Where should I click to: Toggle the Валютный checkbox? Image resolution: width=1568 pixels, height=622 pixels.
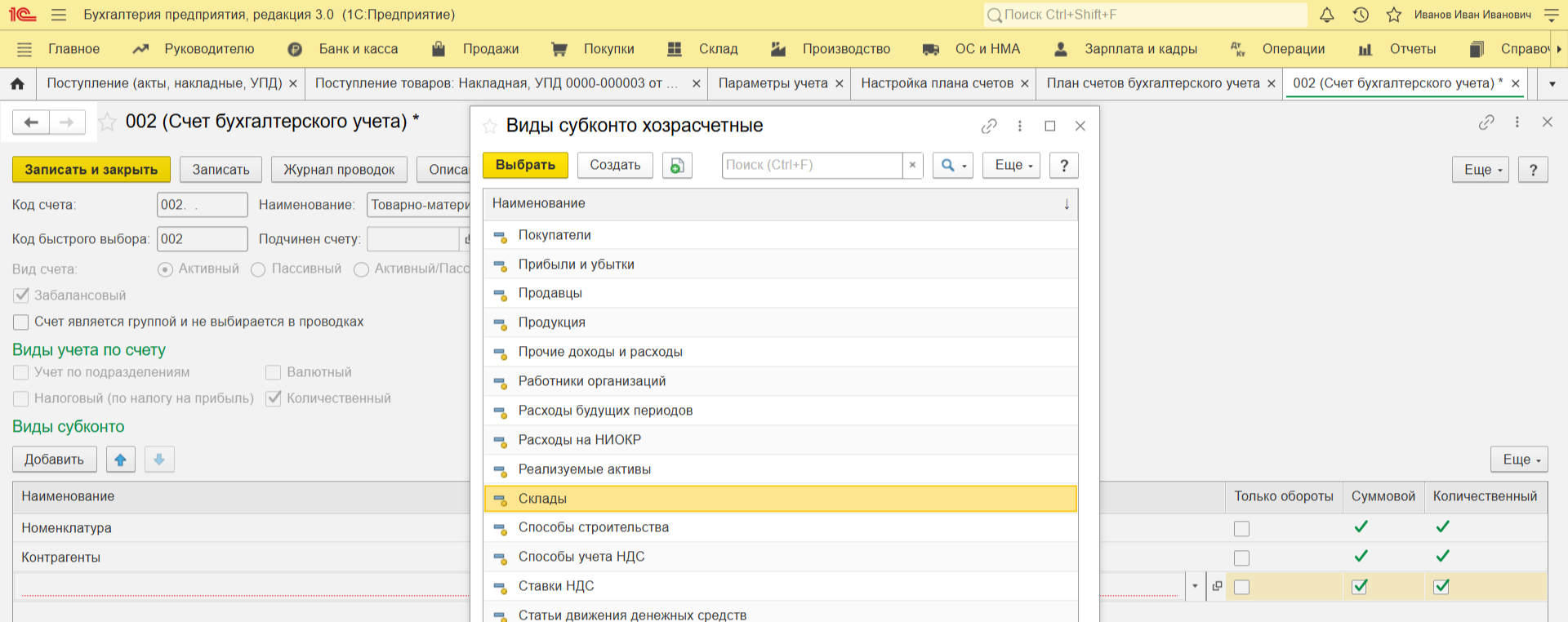274,372
